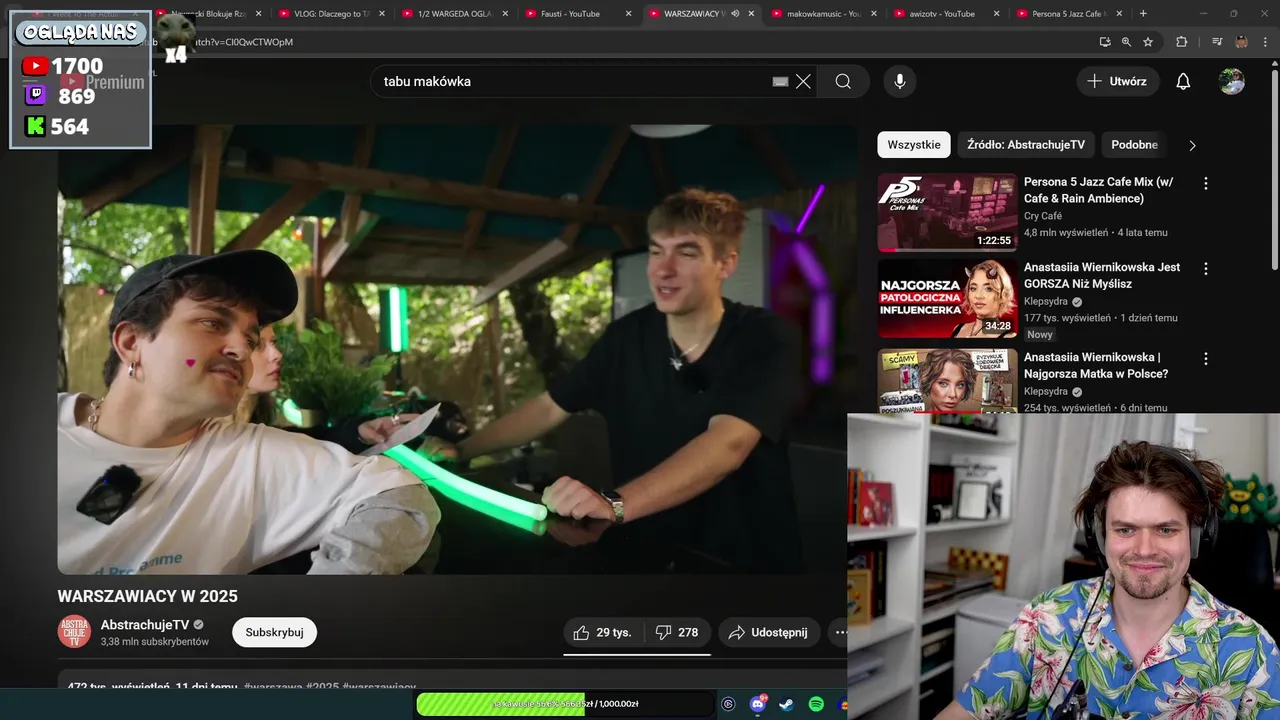Click the Subskrybuj button
This screenshot has height=720, width=1280.
[274, 632]
